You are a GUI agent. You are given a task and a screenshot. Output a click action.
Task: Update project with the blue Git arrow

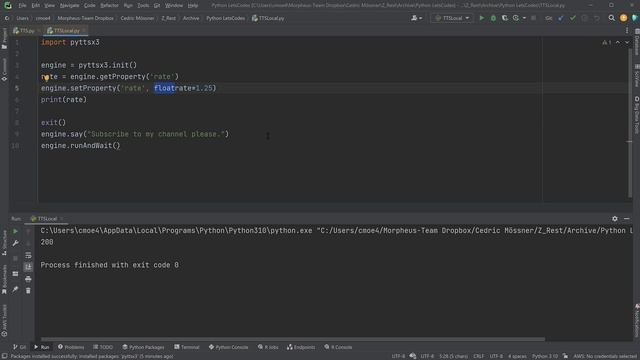pos(561,18)
